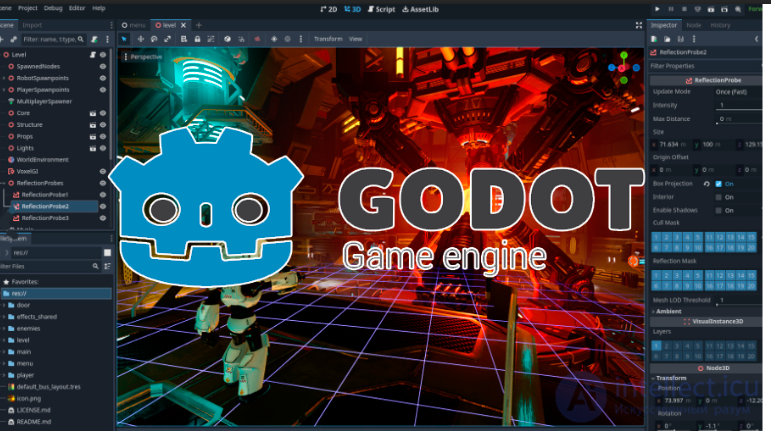The width and height of the screenshot is (771, 431).
Task: Toggle visibility of SpawnedNodes
Action: point(103,66)
